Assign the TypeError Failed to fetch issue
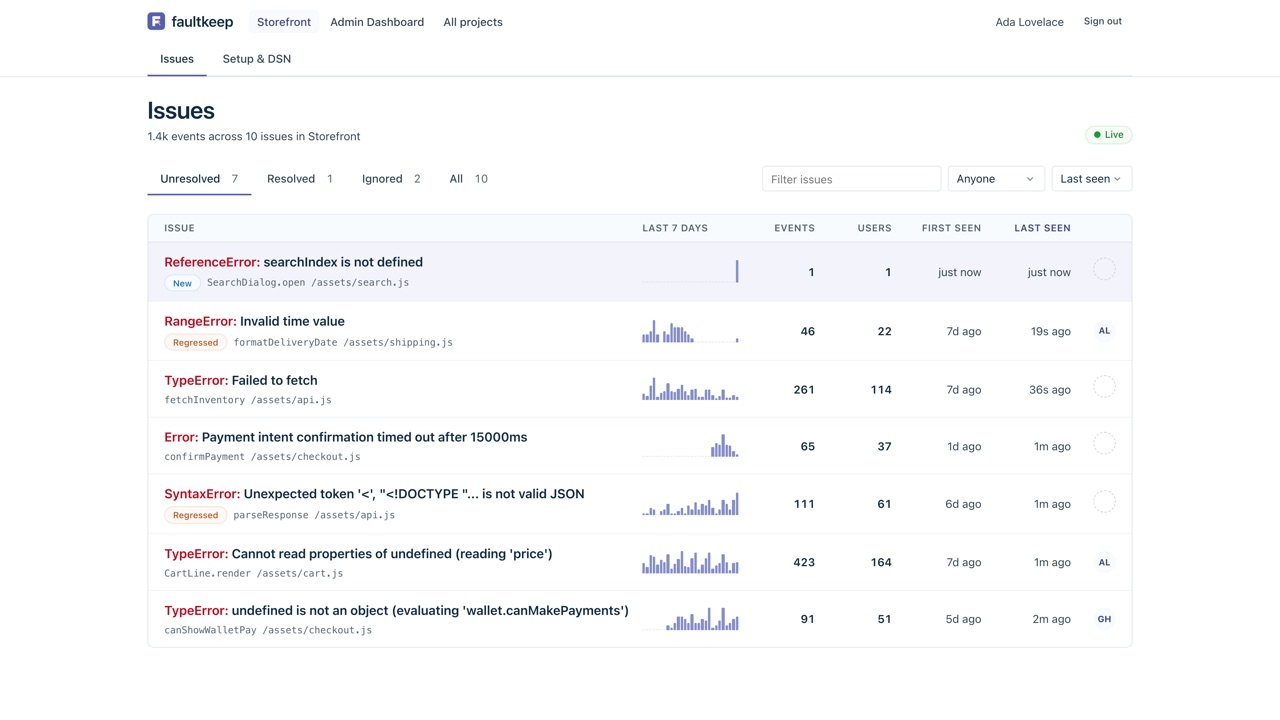The height and width of the screenshot is (720, 1280). click(1104, 387)
